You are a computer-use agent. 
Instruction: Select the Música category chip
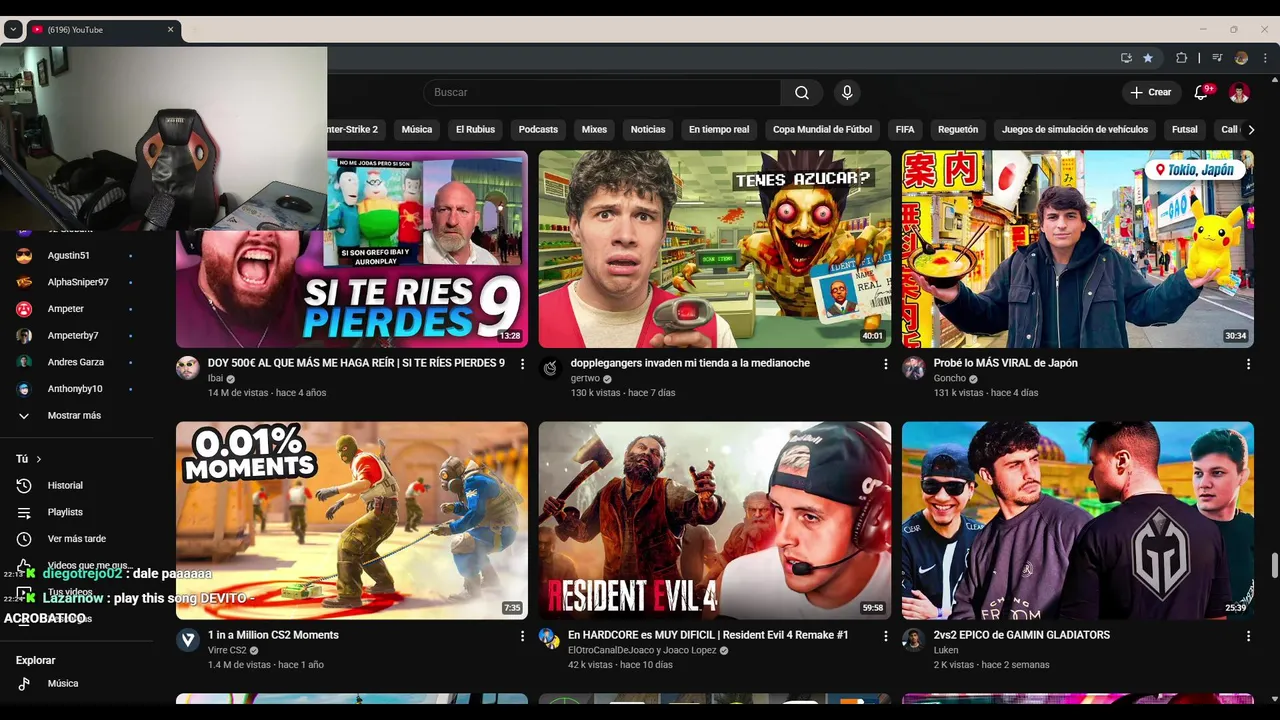click(x=417, y=129)
